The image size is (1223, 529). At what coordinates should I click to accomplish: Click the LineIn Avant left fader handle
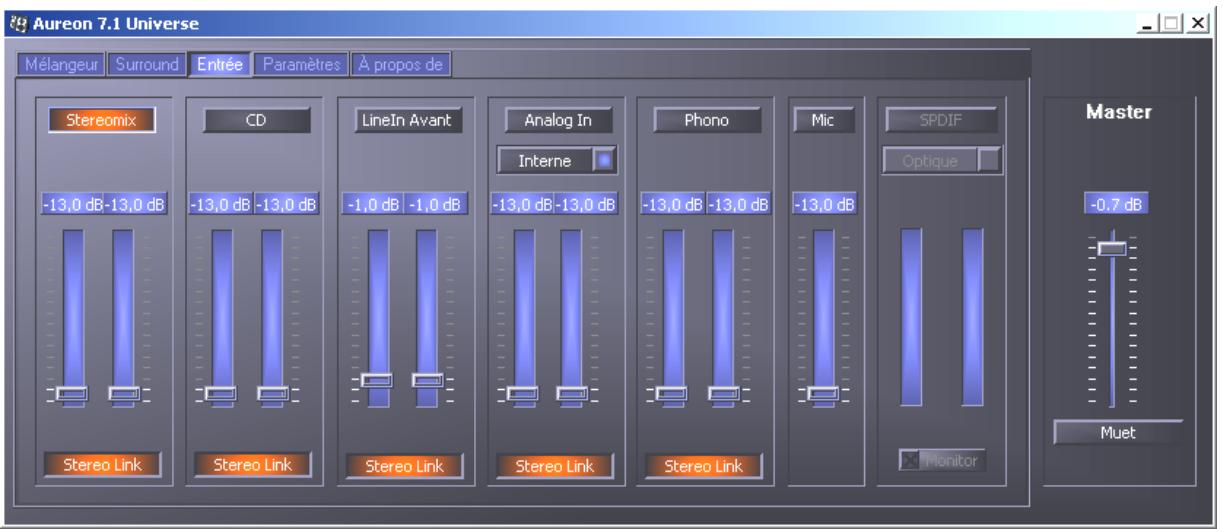[x=377, y=380]
